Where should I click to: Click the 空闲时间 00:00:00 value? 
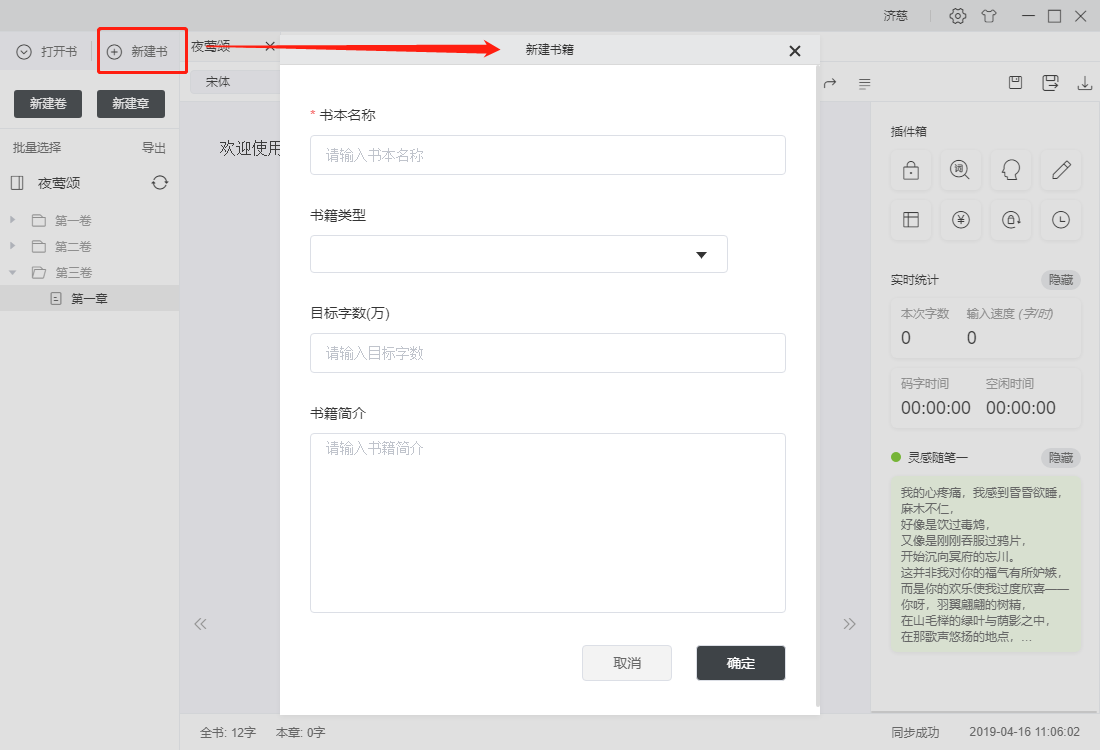click(x=1021, y=408)
